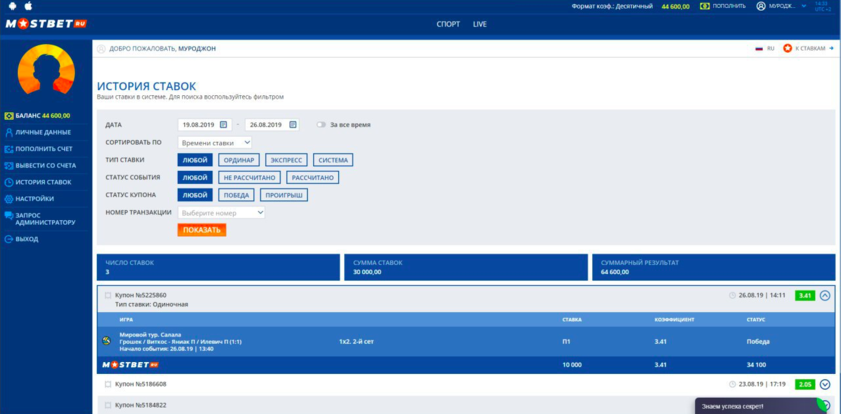Screen dimensions: 841x414
Task: Click the green 2.05 odds badge
Action: tap(805, 384)
